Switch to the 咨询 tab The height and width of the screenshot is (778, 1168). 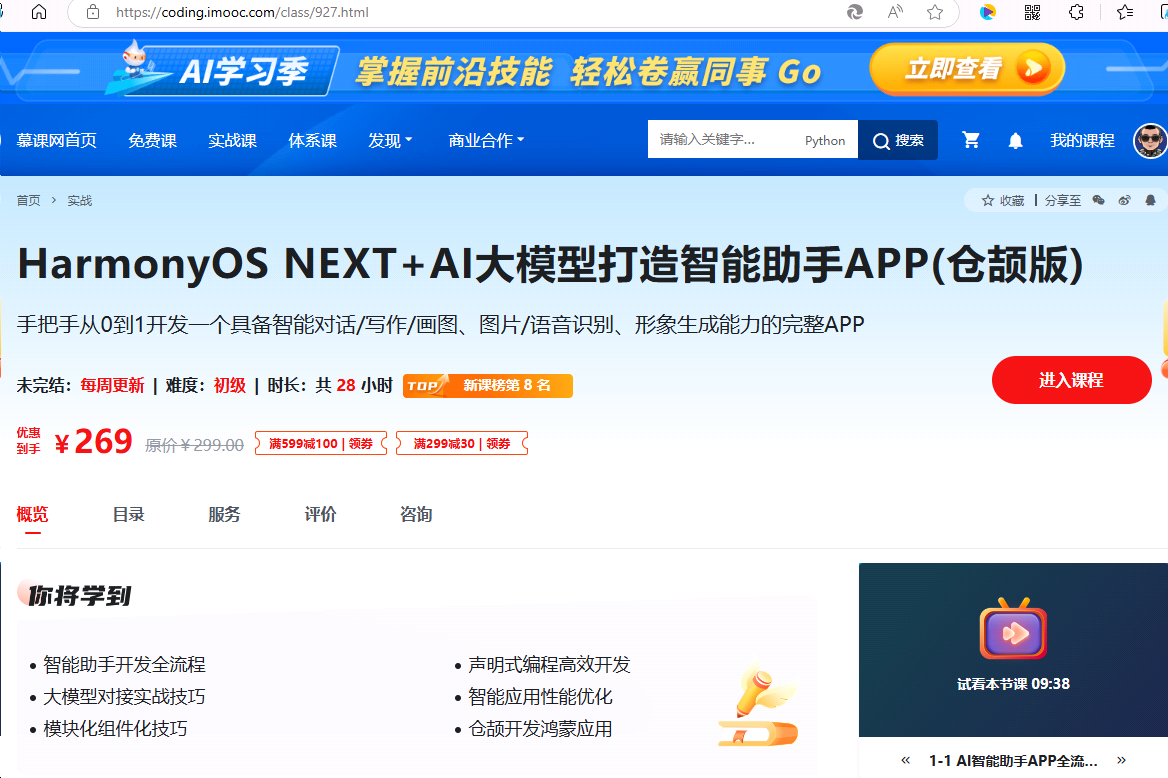click(416, 514)
